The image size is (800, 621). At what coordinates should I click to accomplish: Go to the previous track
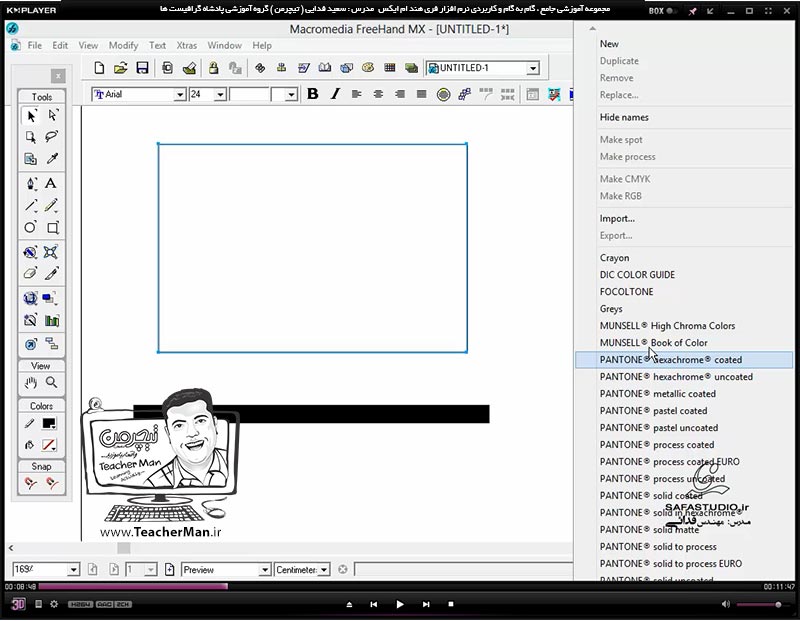(x=373, y=604)
